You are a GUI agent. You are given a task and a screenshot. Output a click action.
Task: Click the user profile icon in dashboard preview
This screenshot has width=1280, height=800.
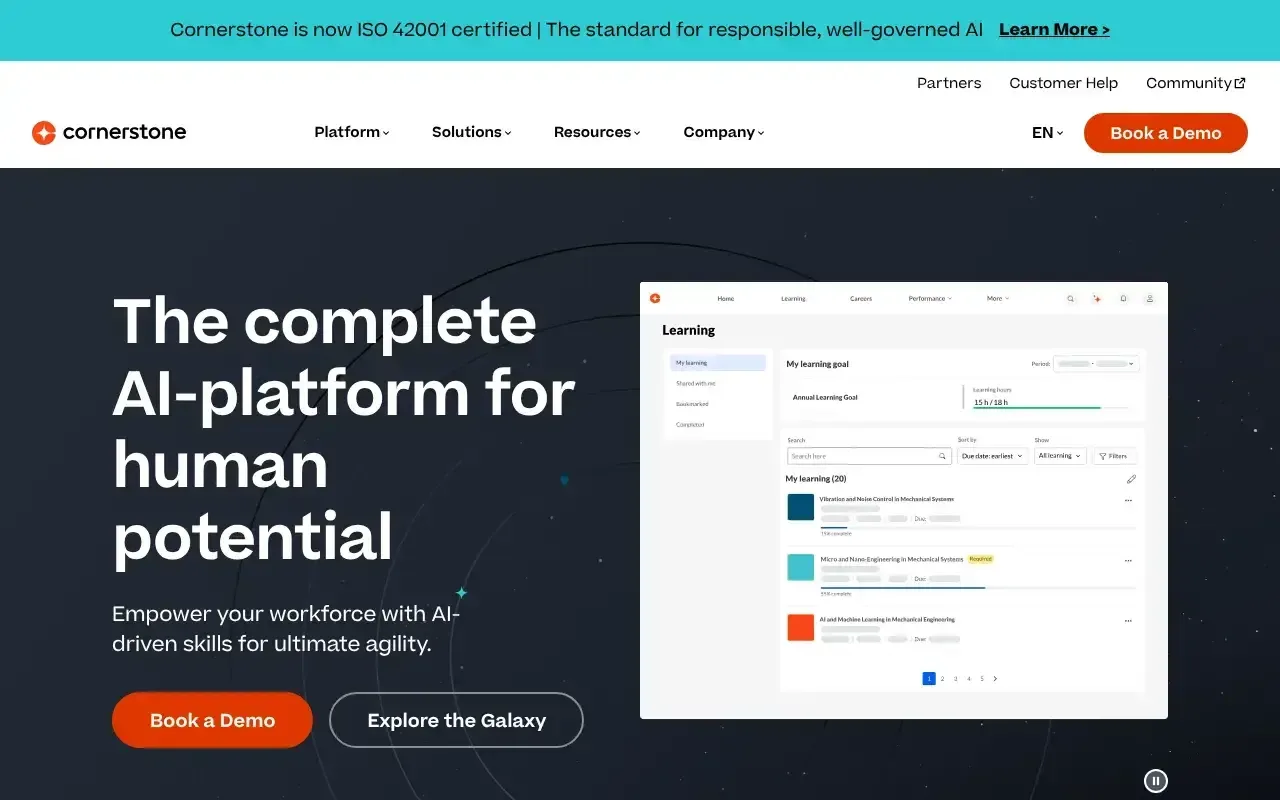[1149, 298]
